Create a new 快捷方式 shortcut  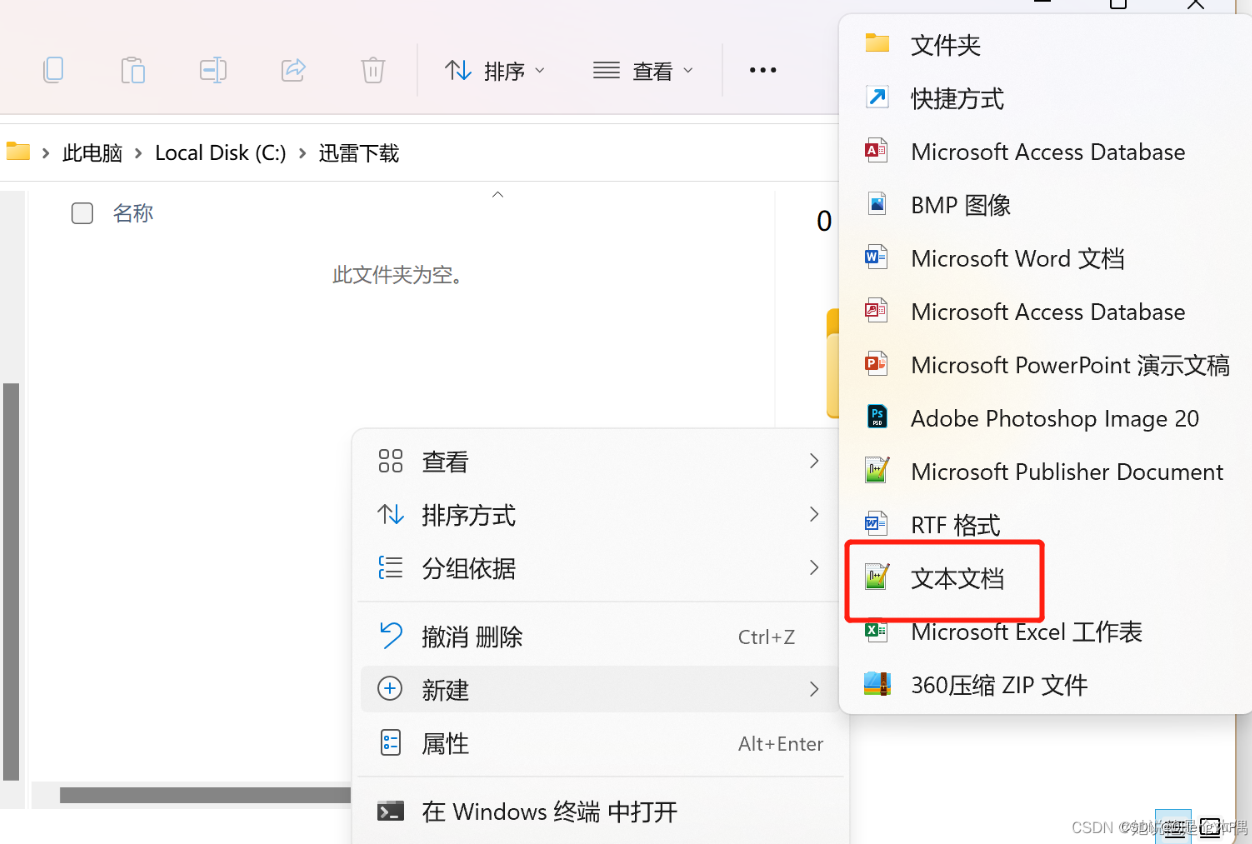(x=1044, y=98)
